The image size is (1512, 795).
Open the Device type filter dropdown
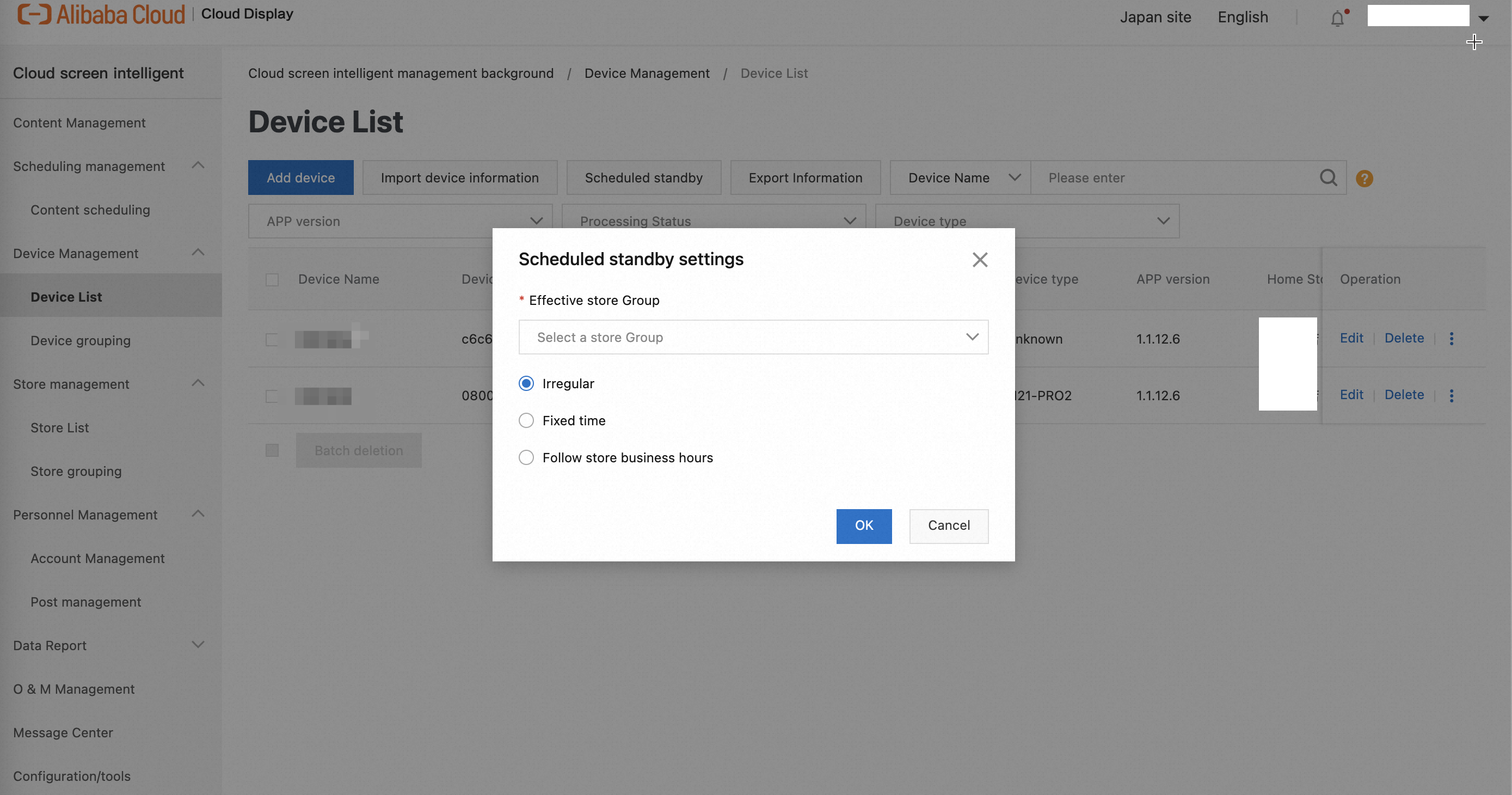[1027, 222]
